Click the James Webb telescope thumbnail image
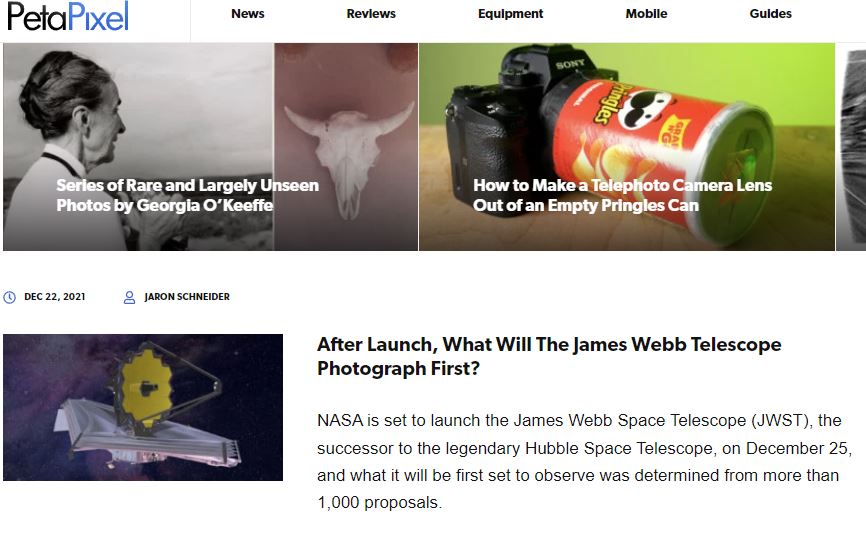This screenshot has height=539, width=866. 143,408
